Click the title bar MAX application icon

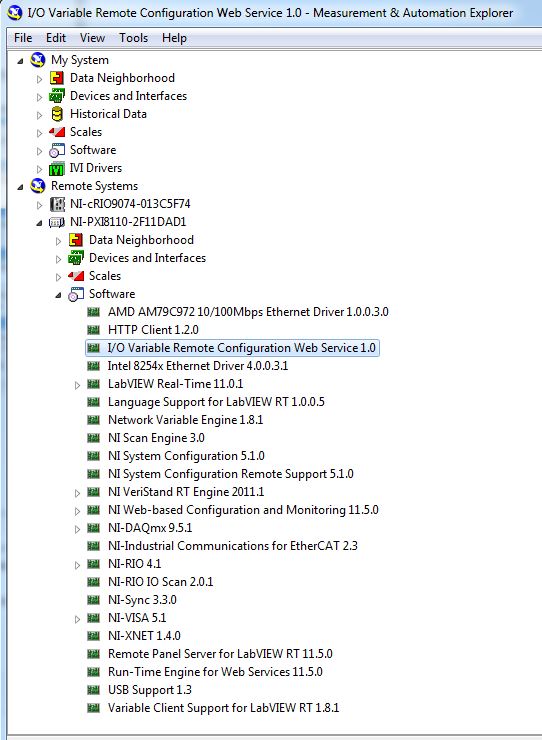[14, 12]
